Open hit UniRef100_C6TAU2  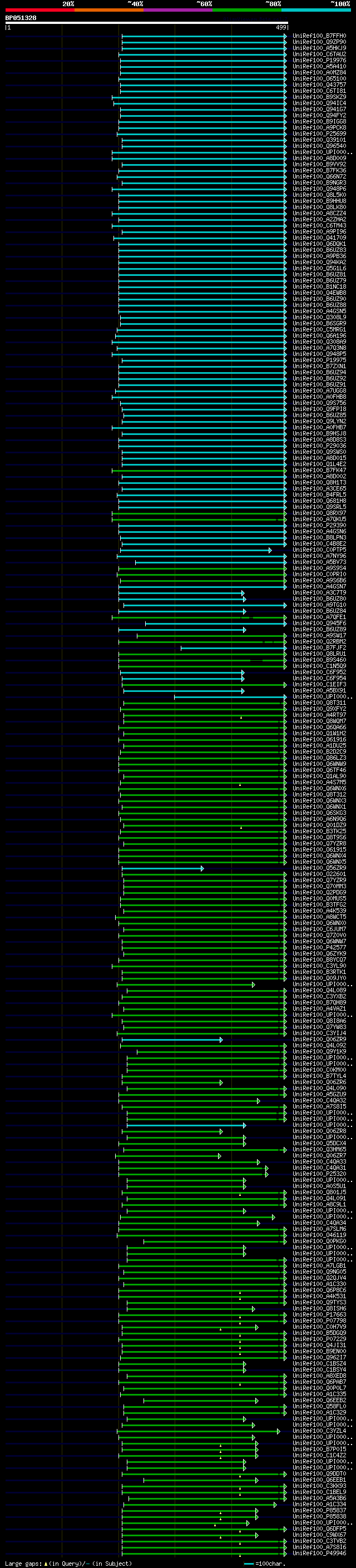pyautogui.click(x=319, y=54)
